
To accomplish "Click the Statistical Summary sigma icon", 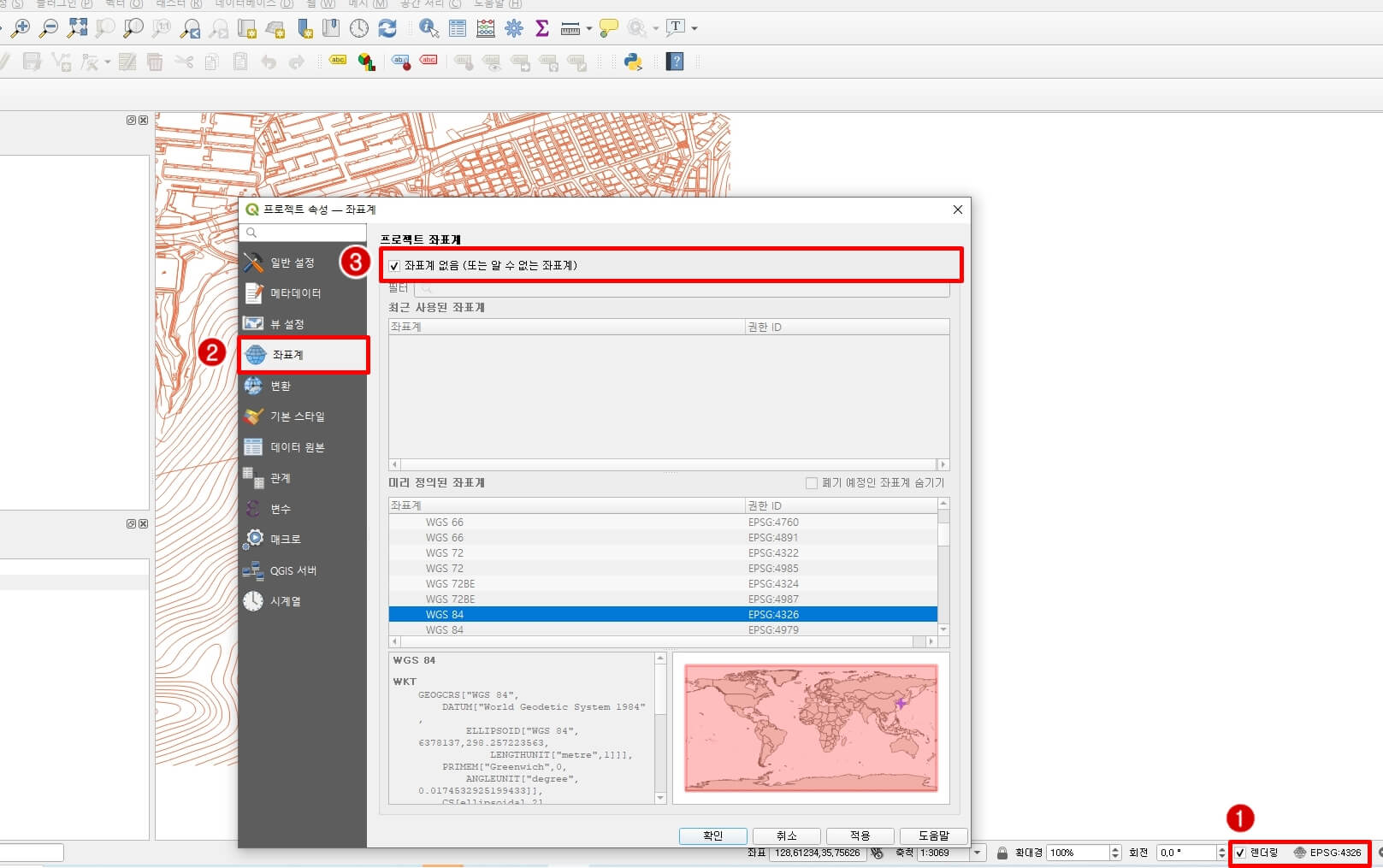I will pyautogui.click(x=542, y=28).
